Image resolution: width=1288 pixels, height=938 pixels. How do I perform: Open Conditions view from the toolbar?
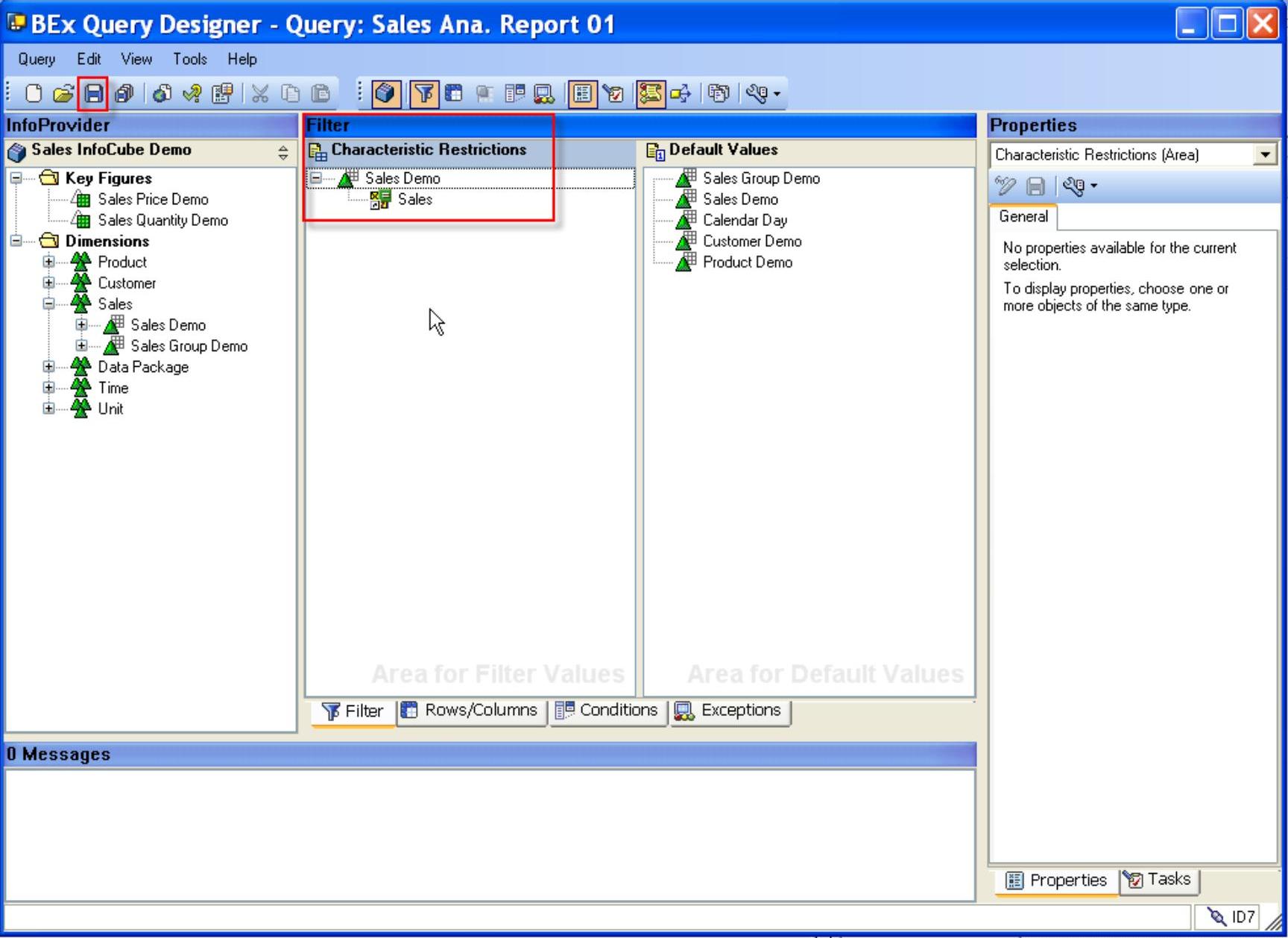514,93
